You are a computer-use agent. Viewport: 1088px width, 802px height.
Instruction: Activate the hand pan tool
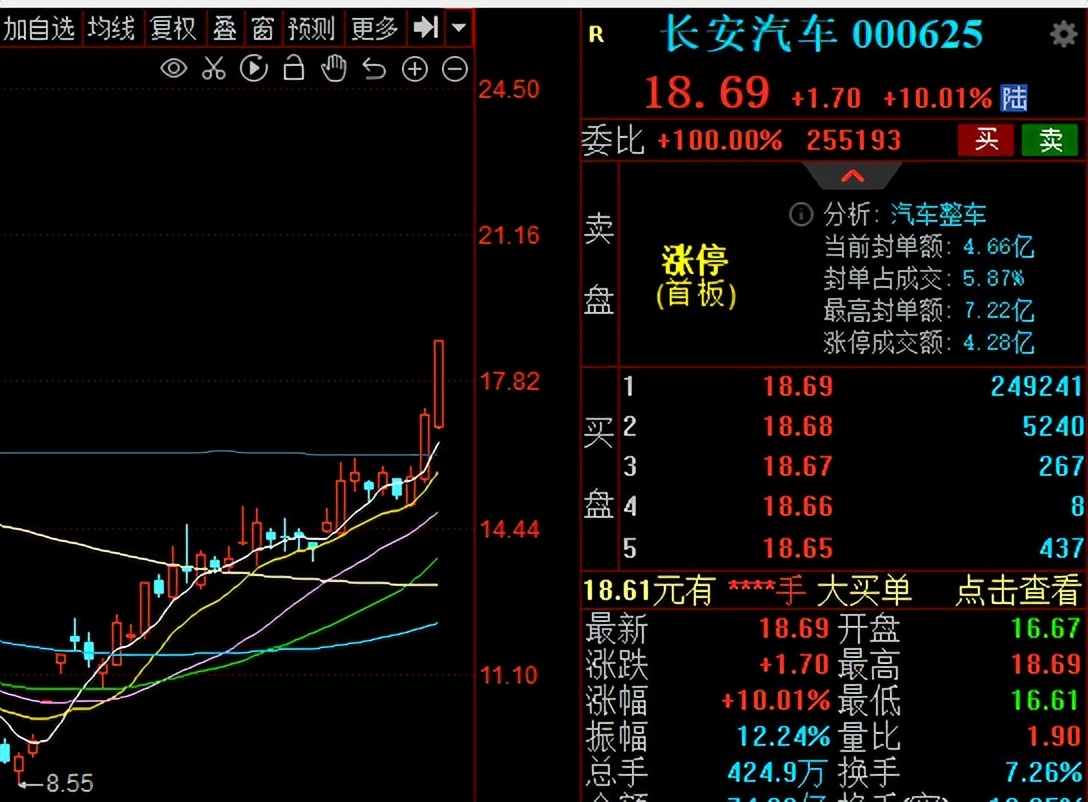(x=333, y=68)
